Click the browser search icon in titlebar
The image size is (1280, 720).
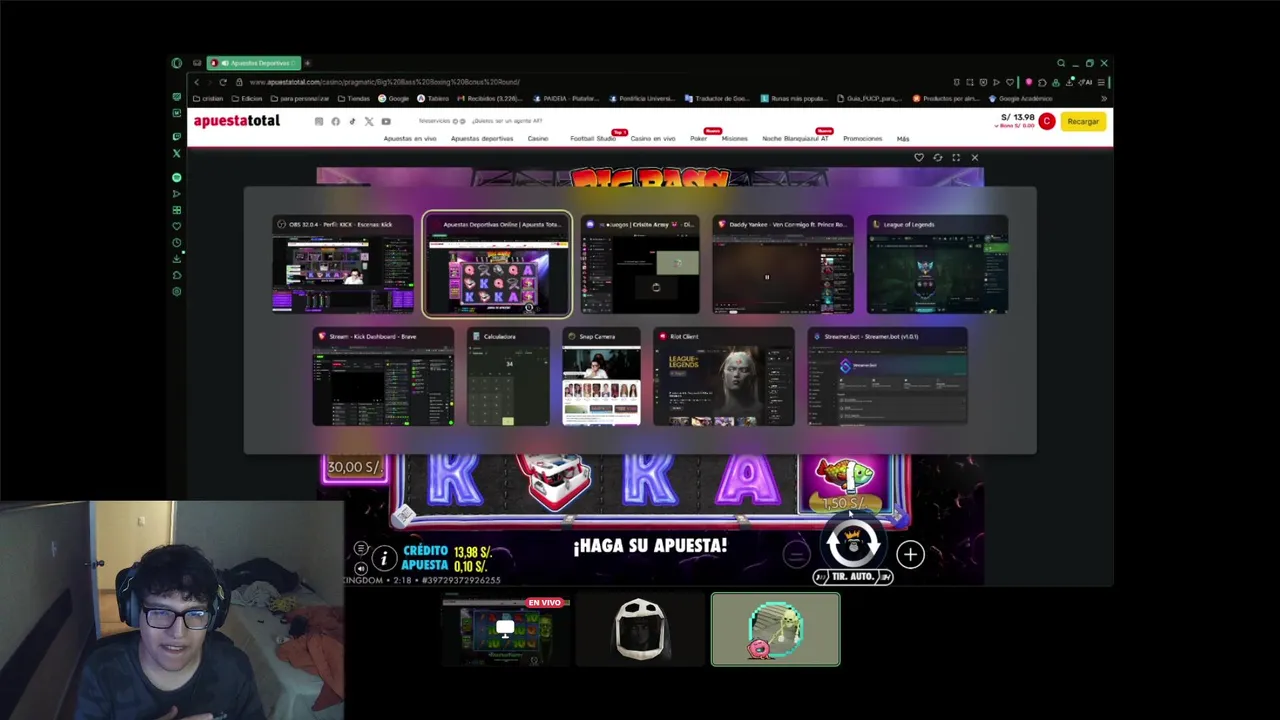click(1061, 63)
